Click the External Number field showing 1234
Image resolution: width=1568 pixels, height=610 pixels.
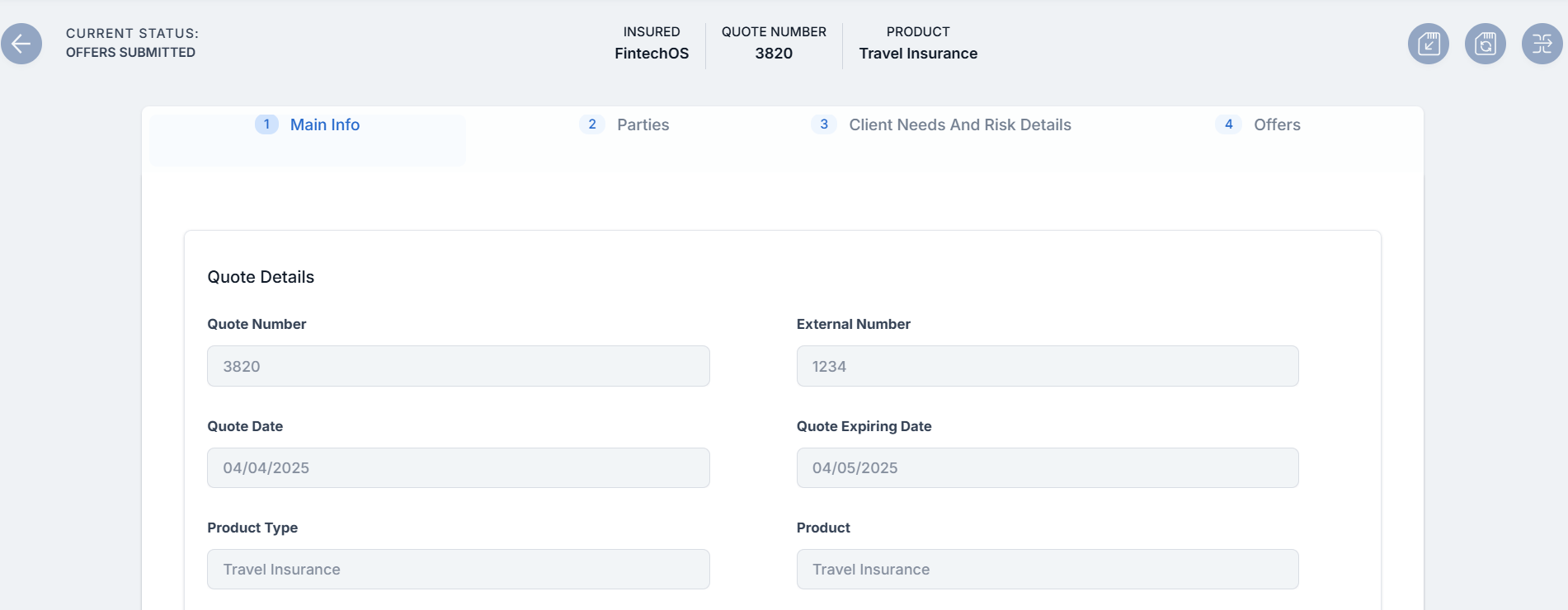[1047, 366]
